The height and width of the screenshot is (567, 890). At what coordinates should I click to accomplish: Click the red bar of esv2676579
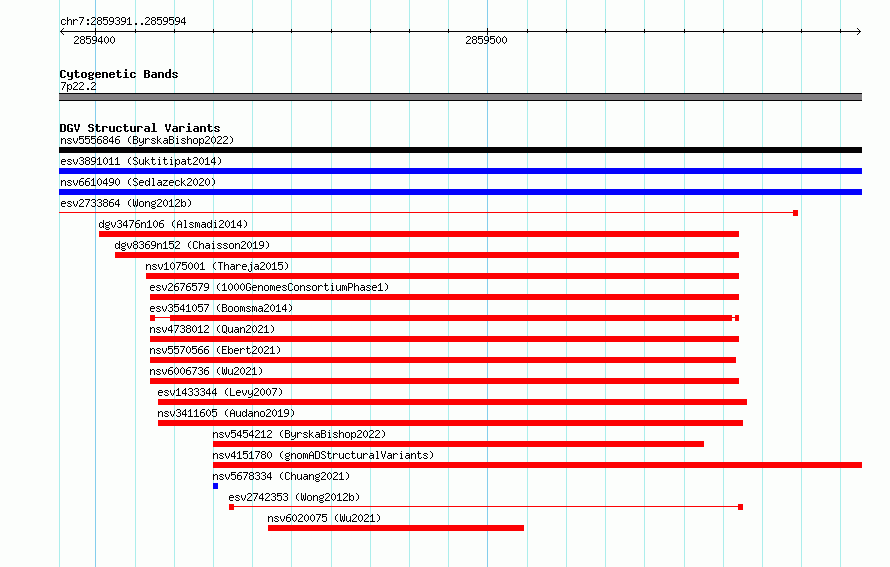444,297
